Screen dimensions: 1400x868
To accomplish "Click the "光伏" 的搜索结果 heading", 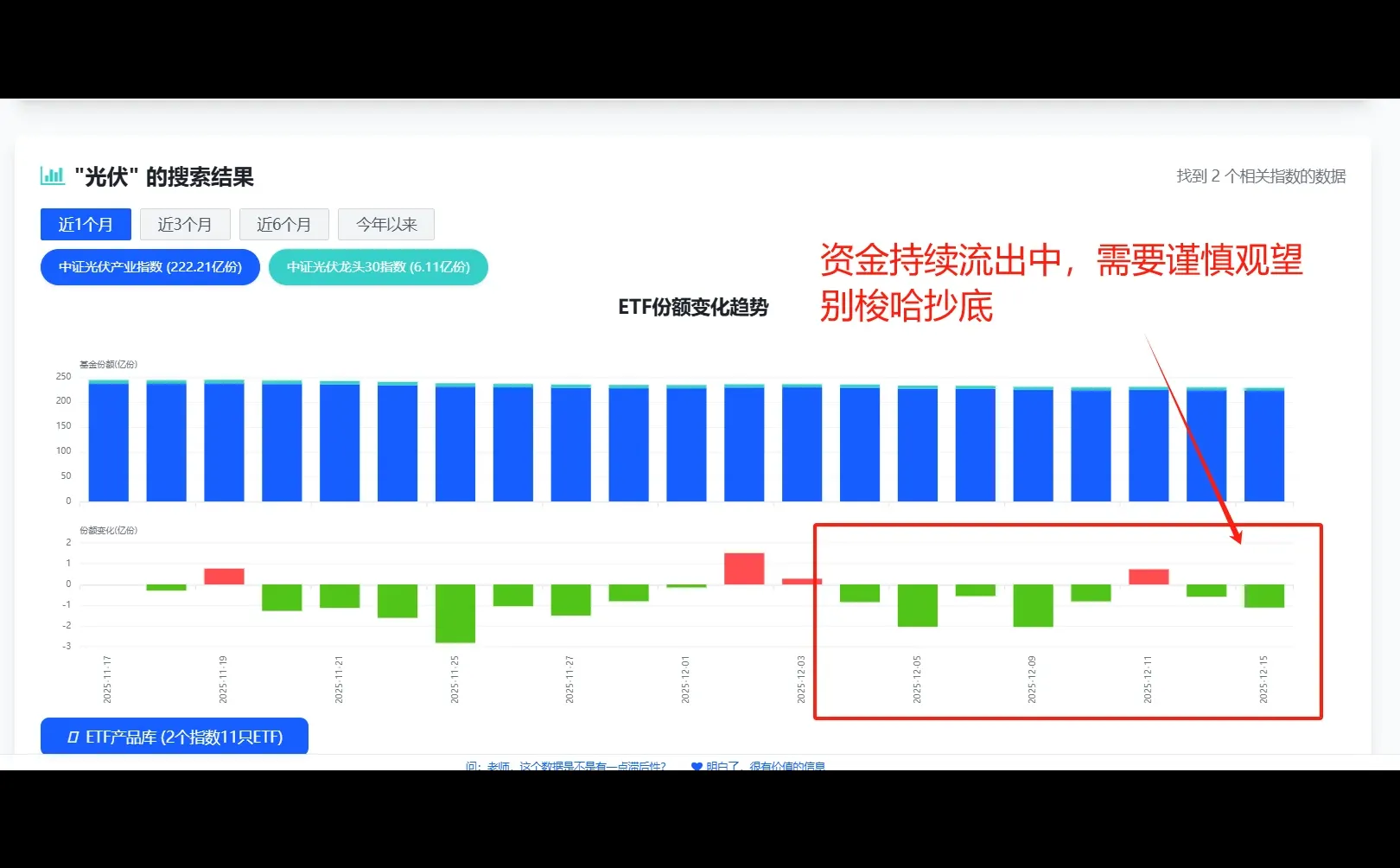I will tap(164, 177).
